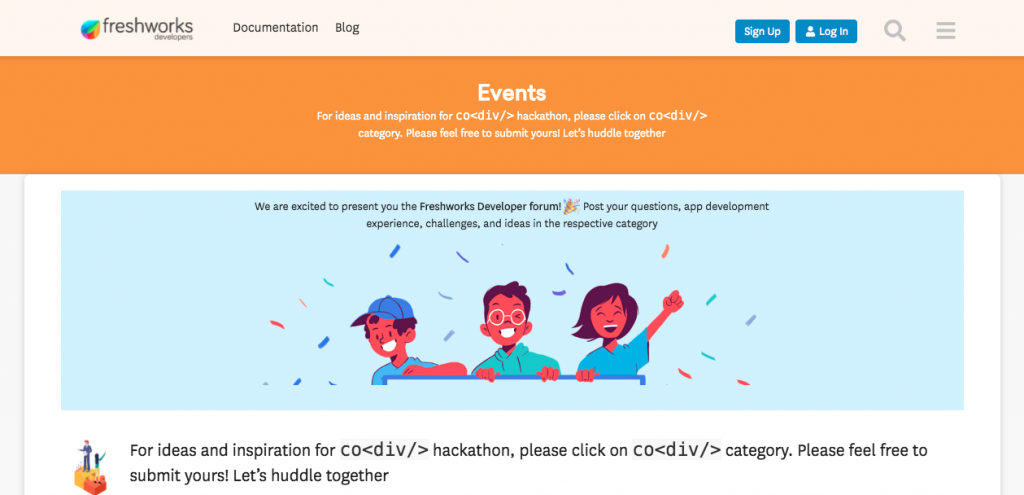Click bold "Freshworks Developer forum!" text

coord(490,206)
